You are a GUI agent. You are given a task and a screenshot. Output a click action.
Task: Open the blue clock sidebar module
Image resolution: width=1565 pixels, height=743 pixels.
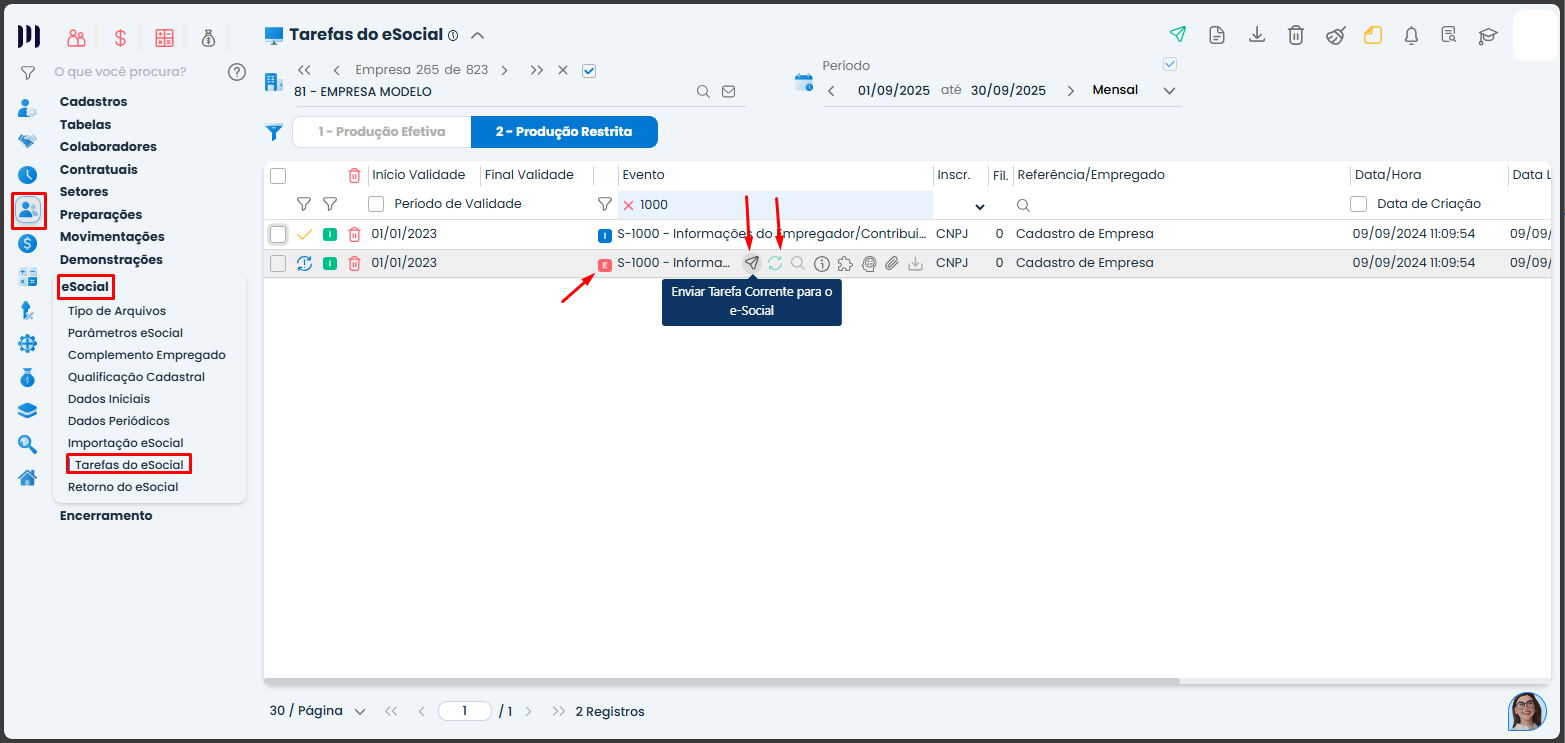point(27,175)
